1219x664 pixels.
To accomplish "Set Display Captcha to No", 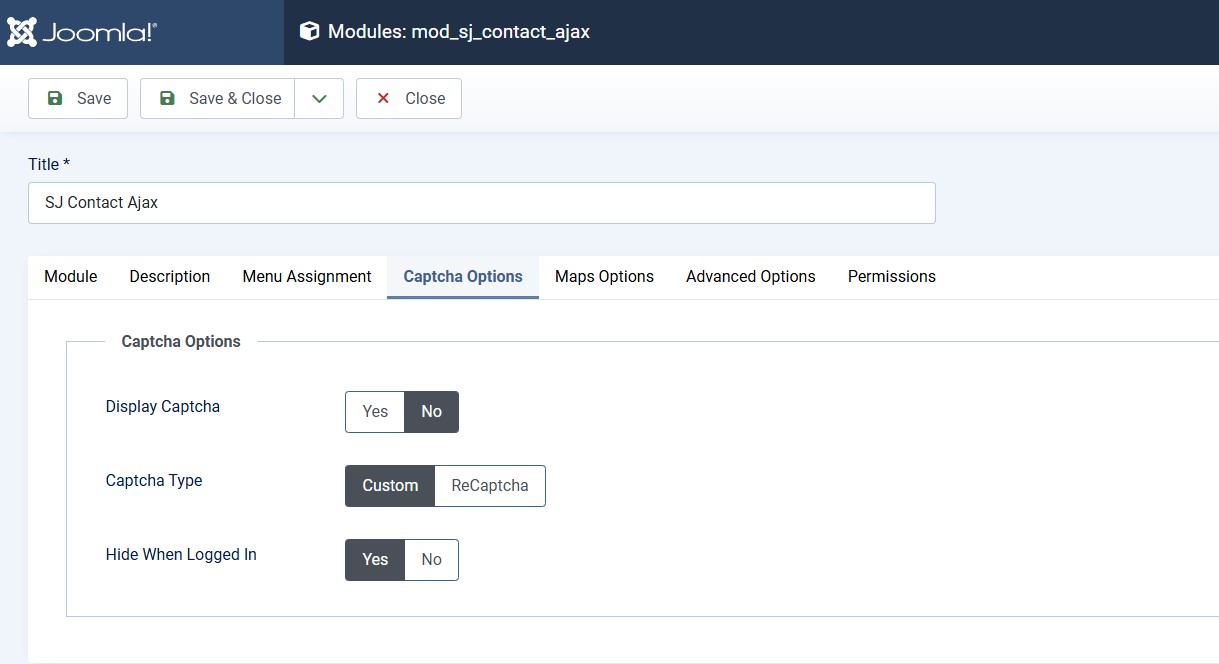I will click(x=431, y=412).
